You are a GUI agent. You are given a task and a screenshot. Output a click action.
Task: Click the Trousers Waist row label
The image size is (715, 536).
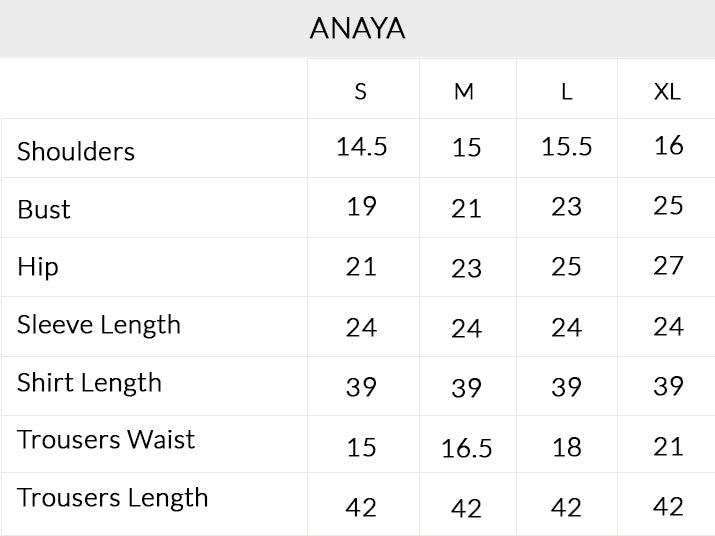pos(106,440)
